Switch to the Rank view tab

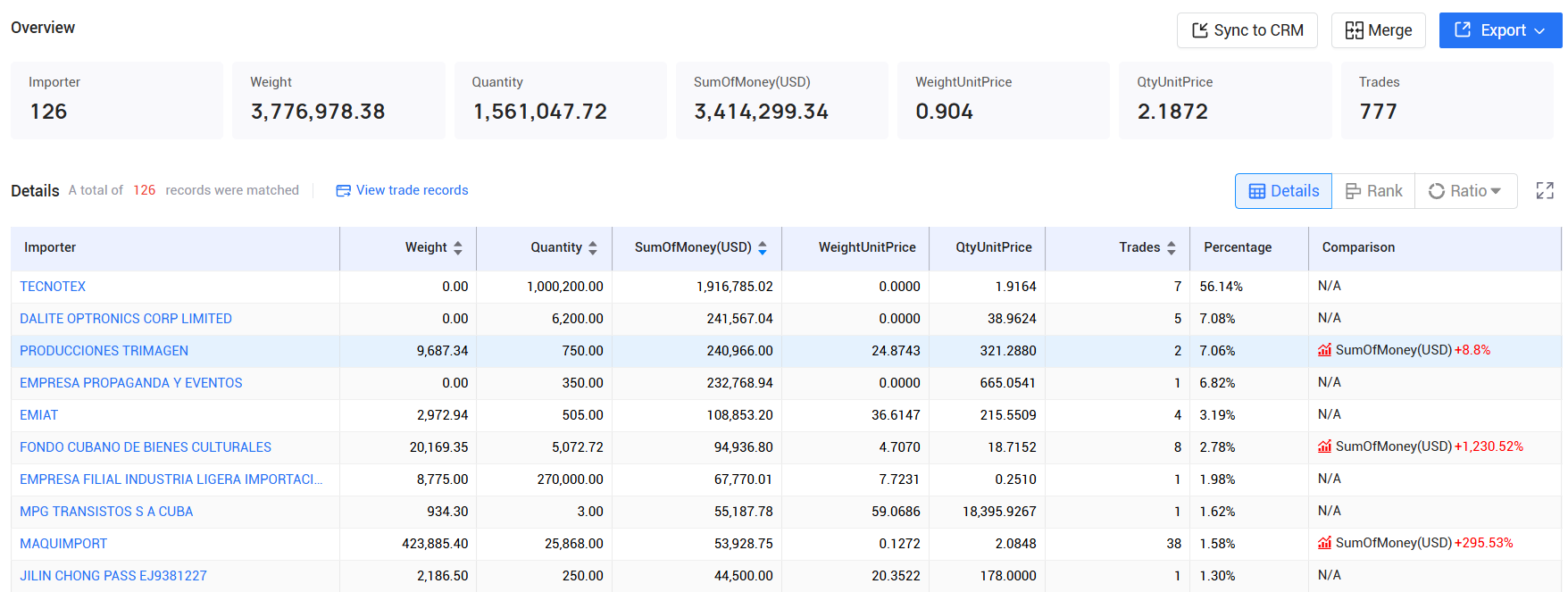point(1373,191)
